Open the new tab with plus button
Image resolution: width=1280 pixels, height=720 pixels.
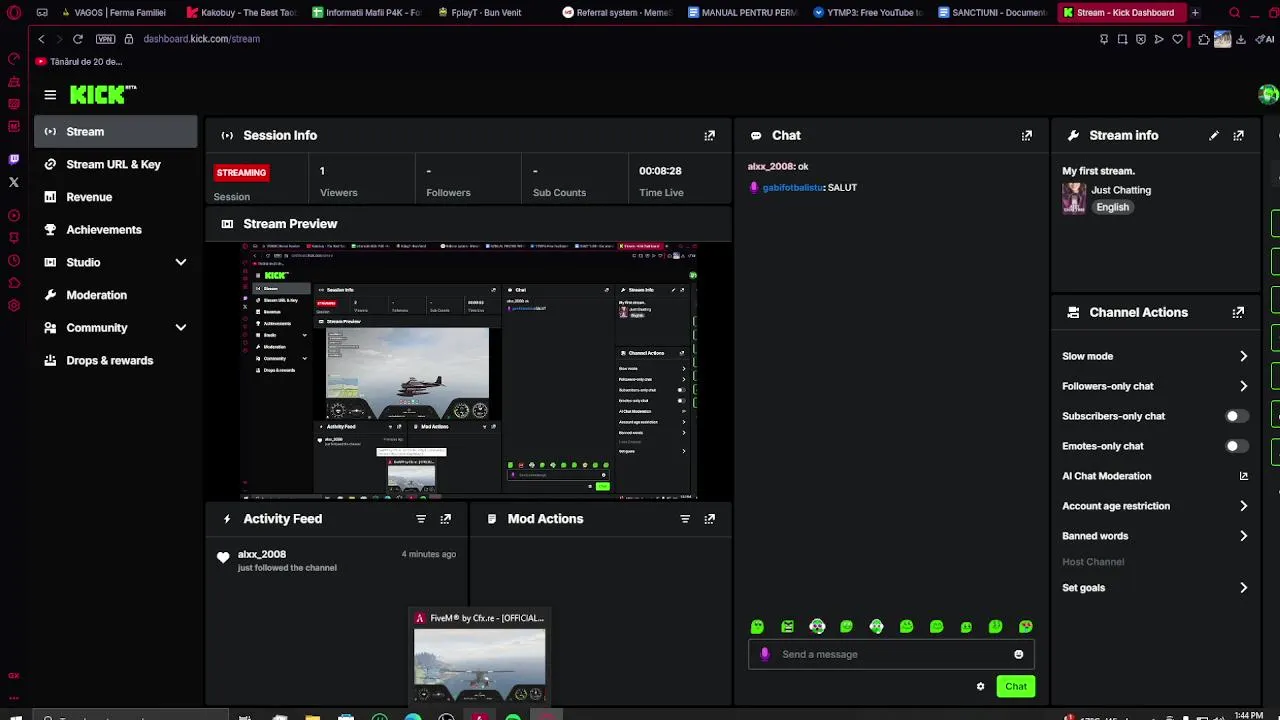(x=1195, y=13)
